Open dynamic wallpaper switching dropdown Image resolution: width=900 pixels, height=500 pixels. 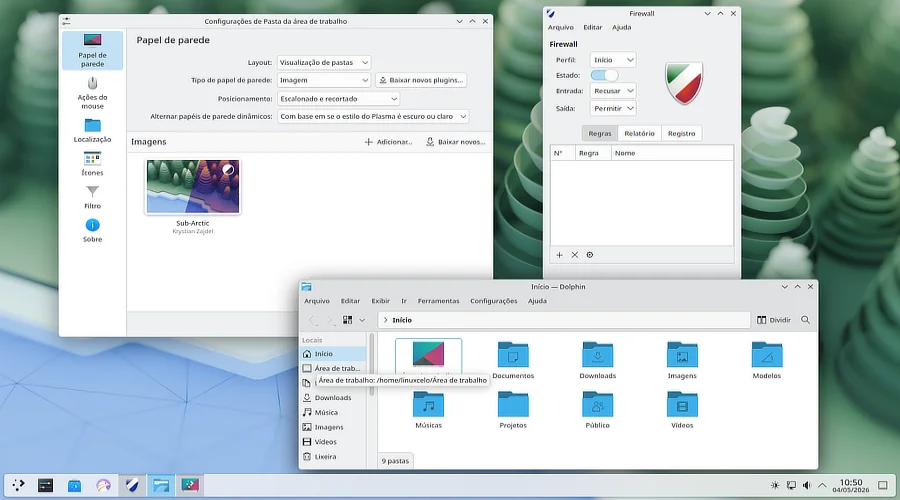coord(373,116)
